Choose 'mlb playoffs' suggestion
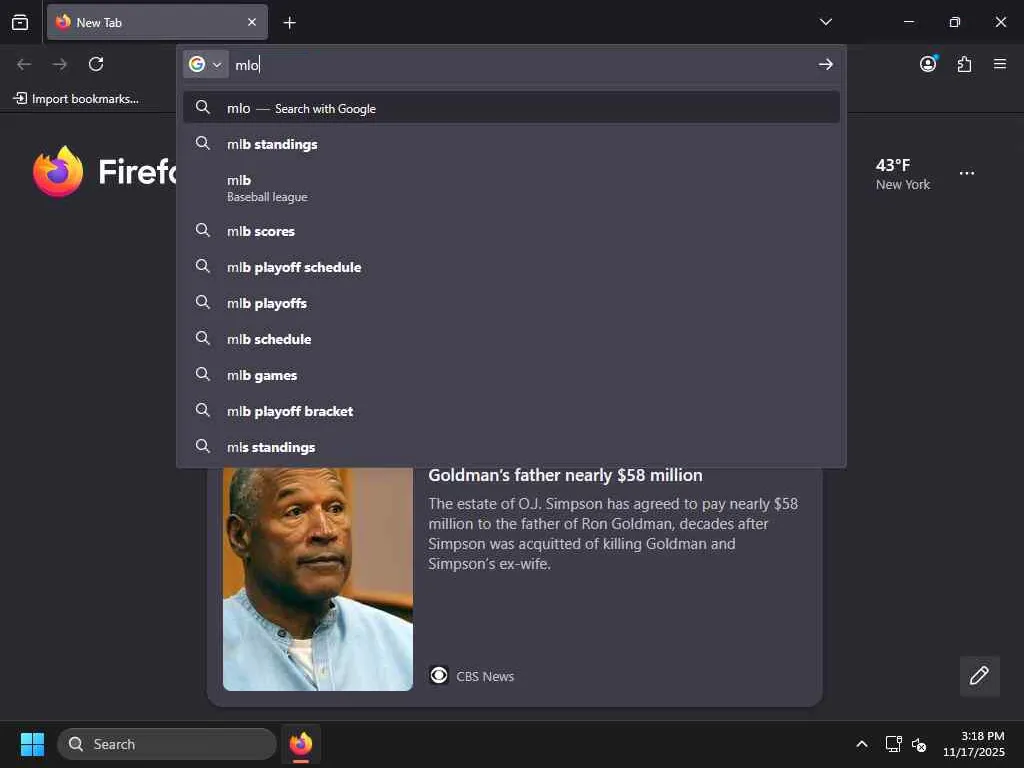This screenshot has width=1024, height=768. [x=511, y=302]
